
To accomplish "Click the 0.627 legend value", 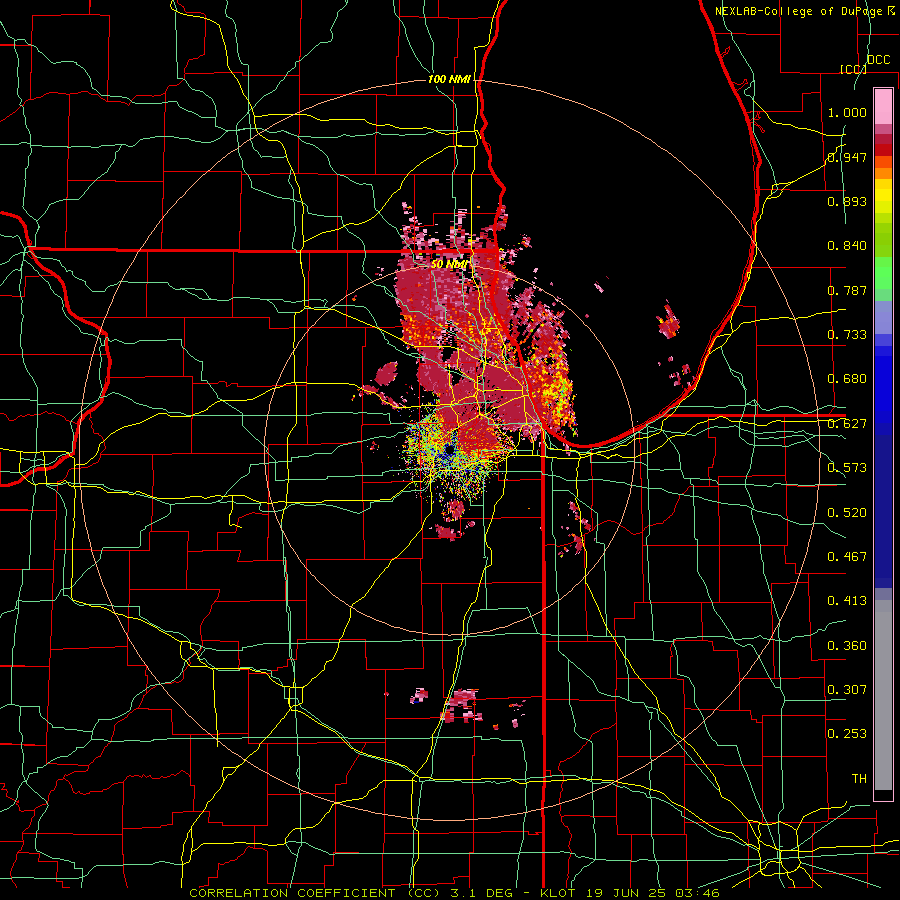I will 847,424.
